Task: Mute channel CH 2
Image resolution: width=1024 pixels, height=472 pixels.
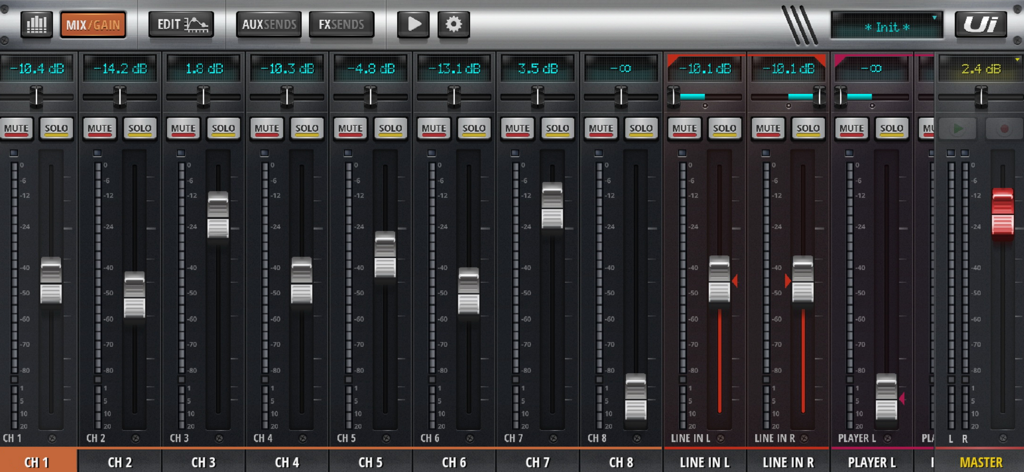Action: pyautogui.click(x=100, y=129)
